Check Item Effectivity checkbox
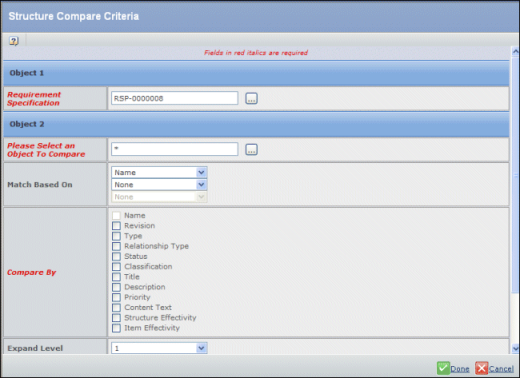The height and width of the screenshot is (378, 520). coord(116,328)
